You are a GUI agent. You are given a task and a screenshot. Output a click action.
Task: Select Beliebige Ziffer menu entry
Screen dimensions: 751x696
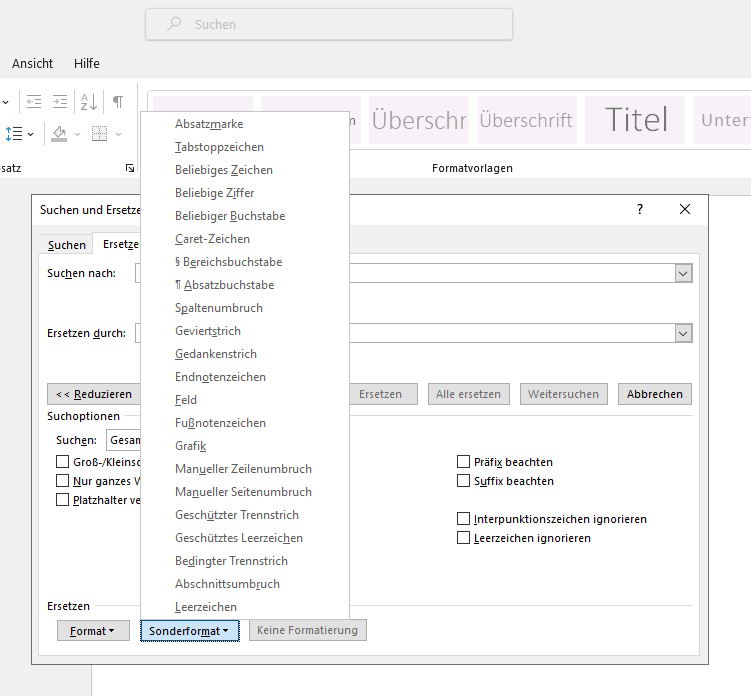(245, 193)
